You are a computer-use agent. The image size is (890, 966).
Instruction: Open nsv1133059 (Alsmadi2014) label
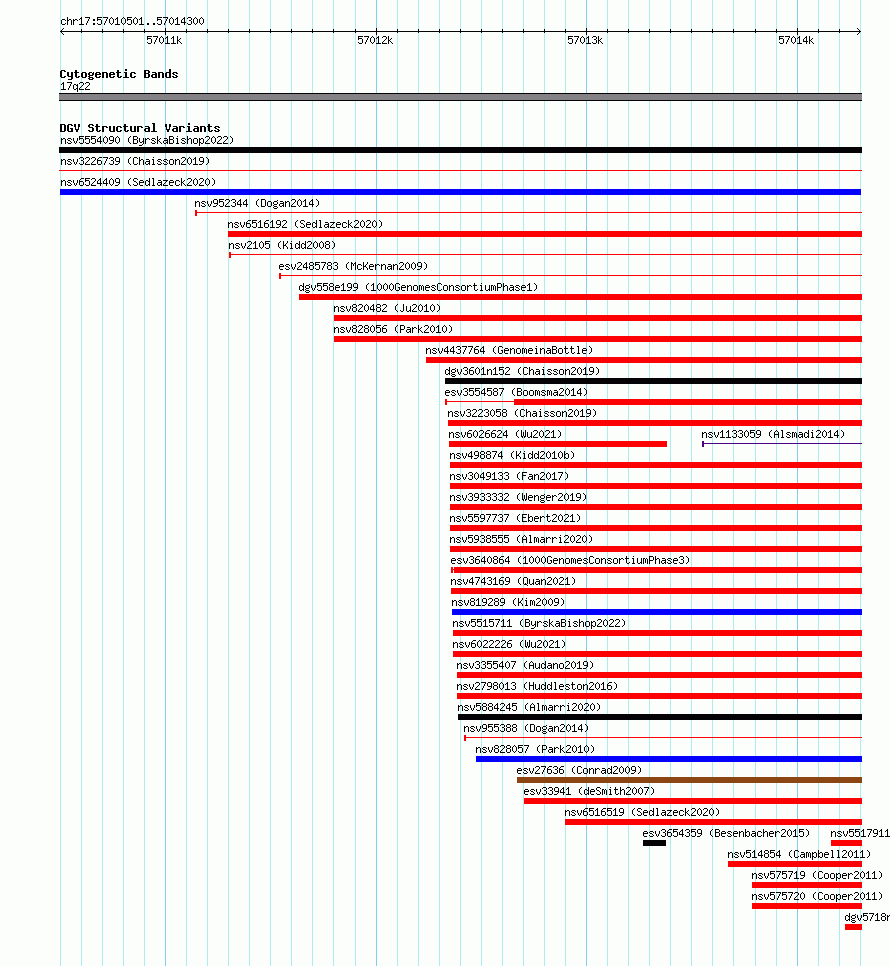tap(773, 434)
